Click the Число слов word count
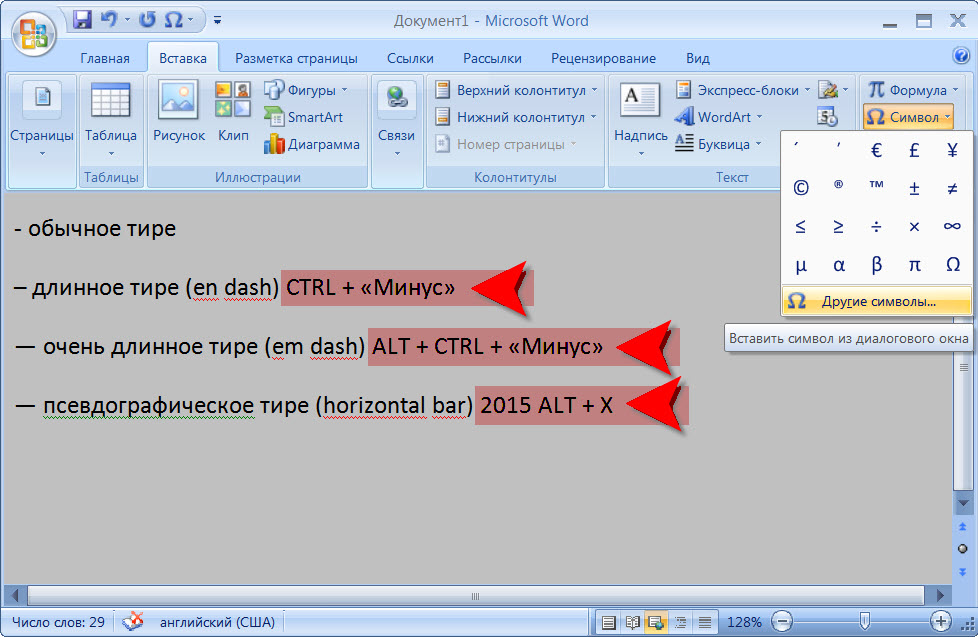The height and width of the screenshot is (637, 978). [59, 622]
